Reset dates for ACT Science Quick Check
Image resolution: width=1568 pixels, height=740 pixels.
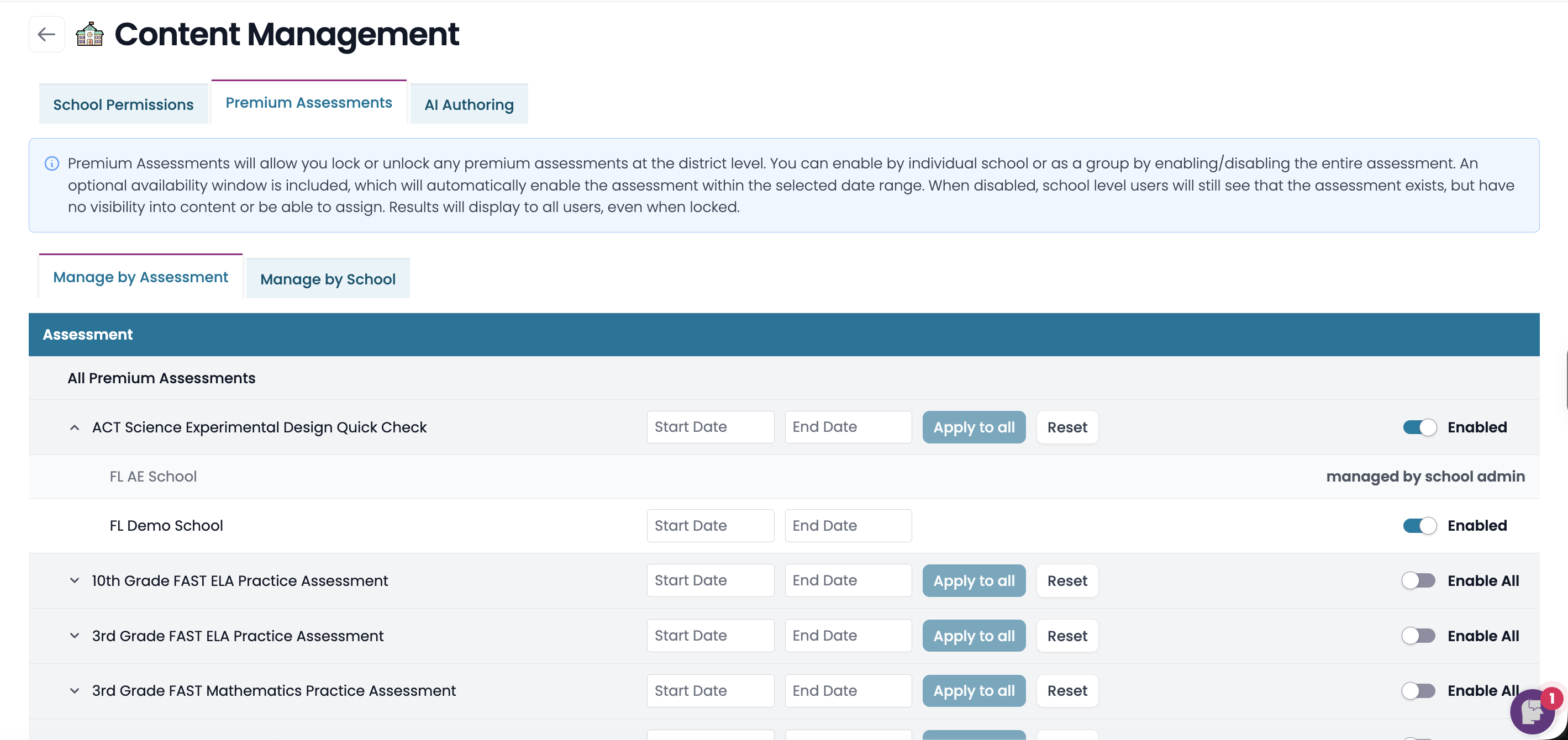pos(1067,427)
